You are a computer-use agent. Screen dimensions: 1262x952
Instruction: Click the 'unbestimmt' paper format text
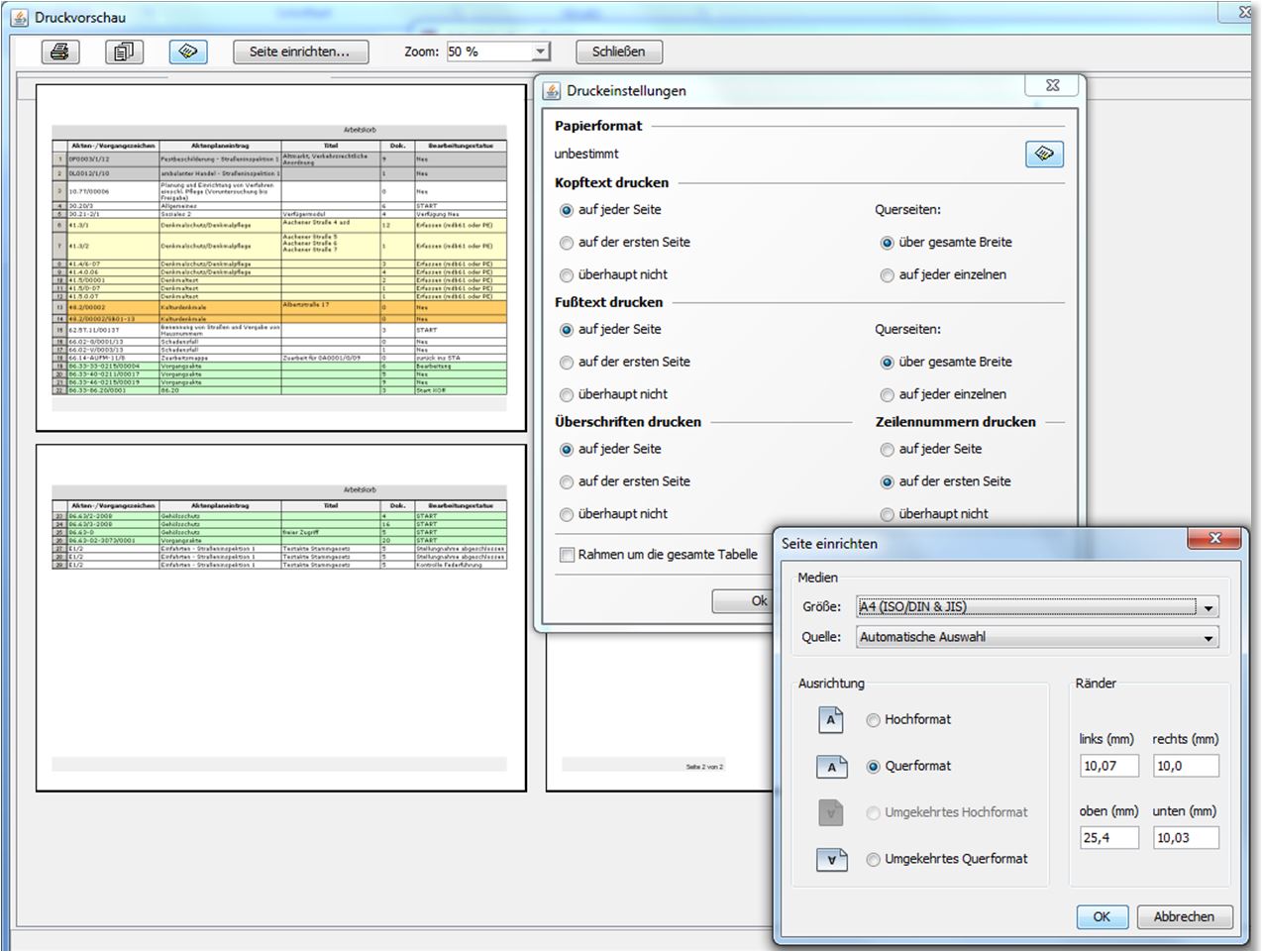point(586,154)
